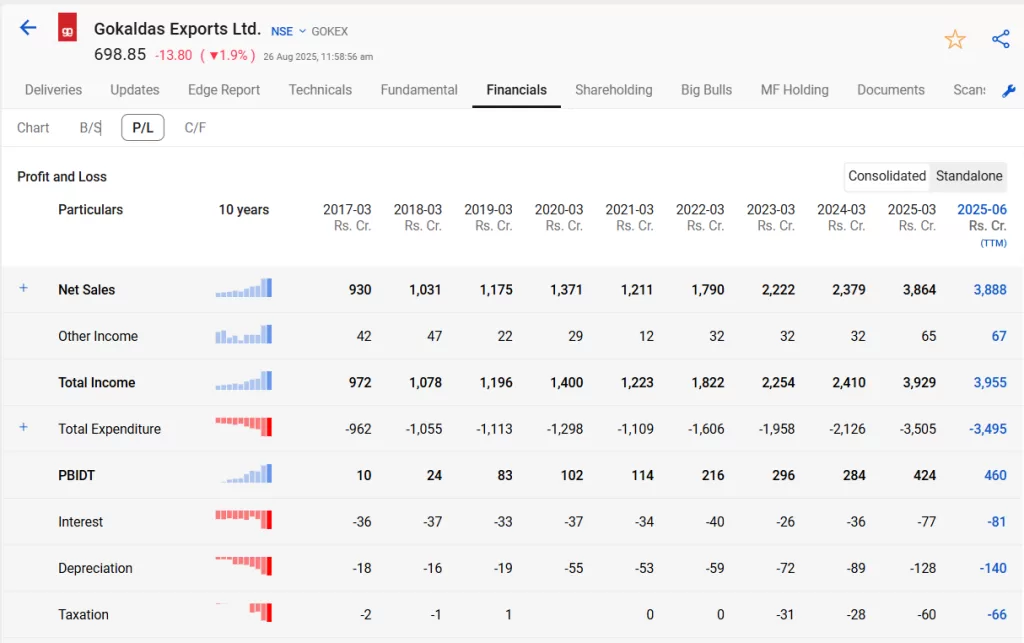Switch to Standalone view
Screen dimensions: 1024x643
coord(968,176)
